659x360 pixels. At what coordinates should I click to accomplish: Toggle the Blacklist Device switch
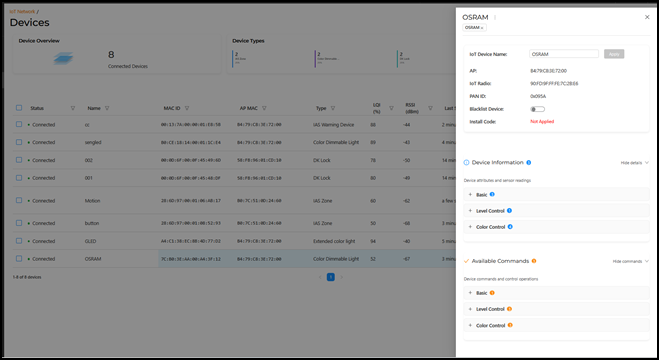pos(538,109)
